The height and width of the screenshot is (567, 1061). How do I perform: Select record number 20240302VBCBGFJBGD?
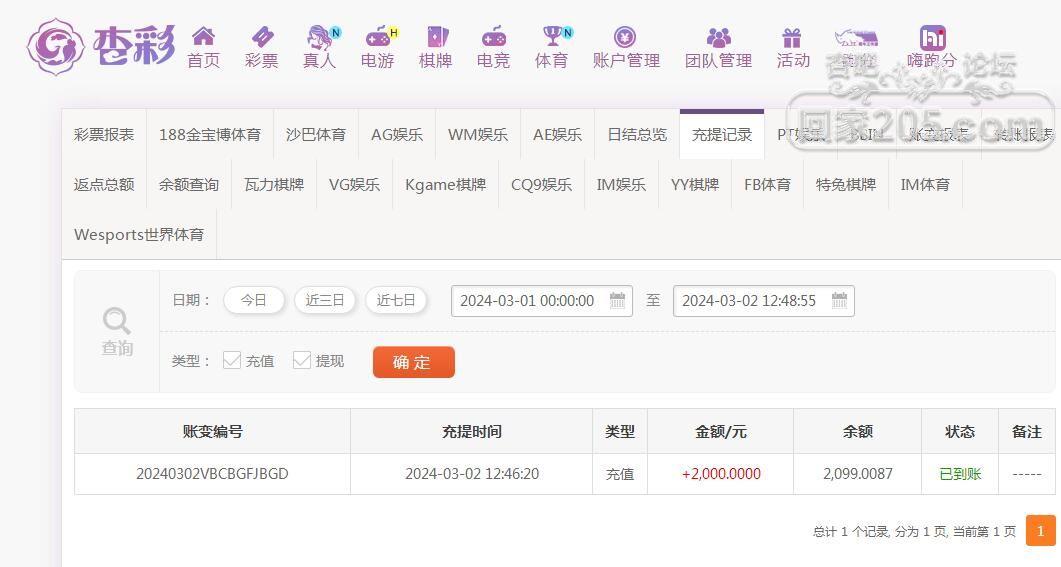click(x=212, y=474)
